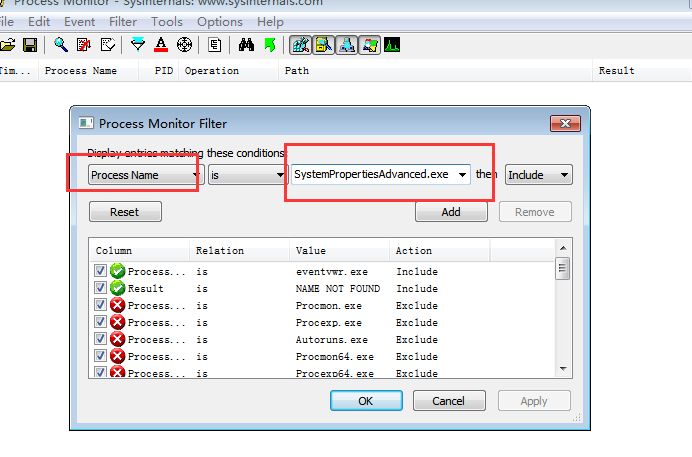Click the green Jump To Object arrow icon
Viewport: 692px width, 457px height.
coord(270,45)
